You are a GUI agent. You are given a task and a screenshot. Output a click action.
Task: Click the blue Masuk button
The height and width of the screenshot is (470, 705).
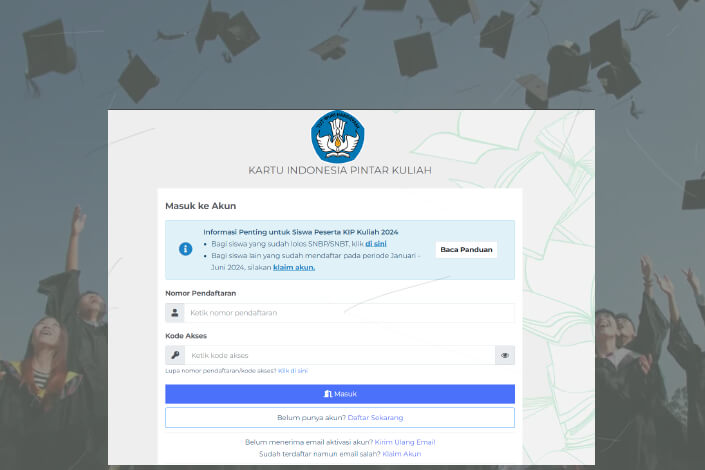(340, 394)
